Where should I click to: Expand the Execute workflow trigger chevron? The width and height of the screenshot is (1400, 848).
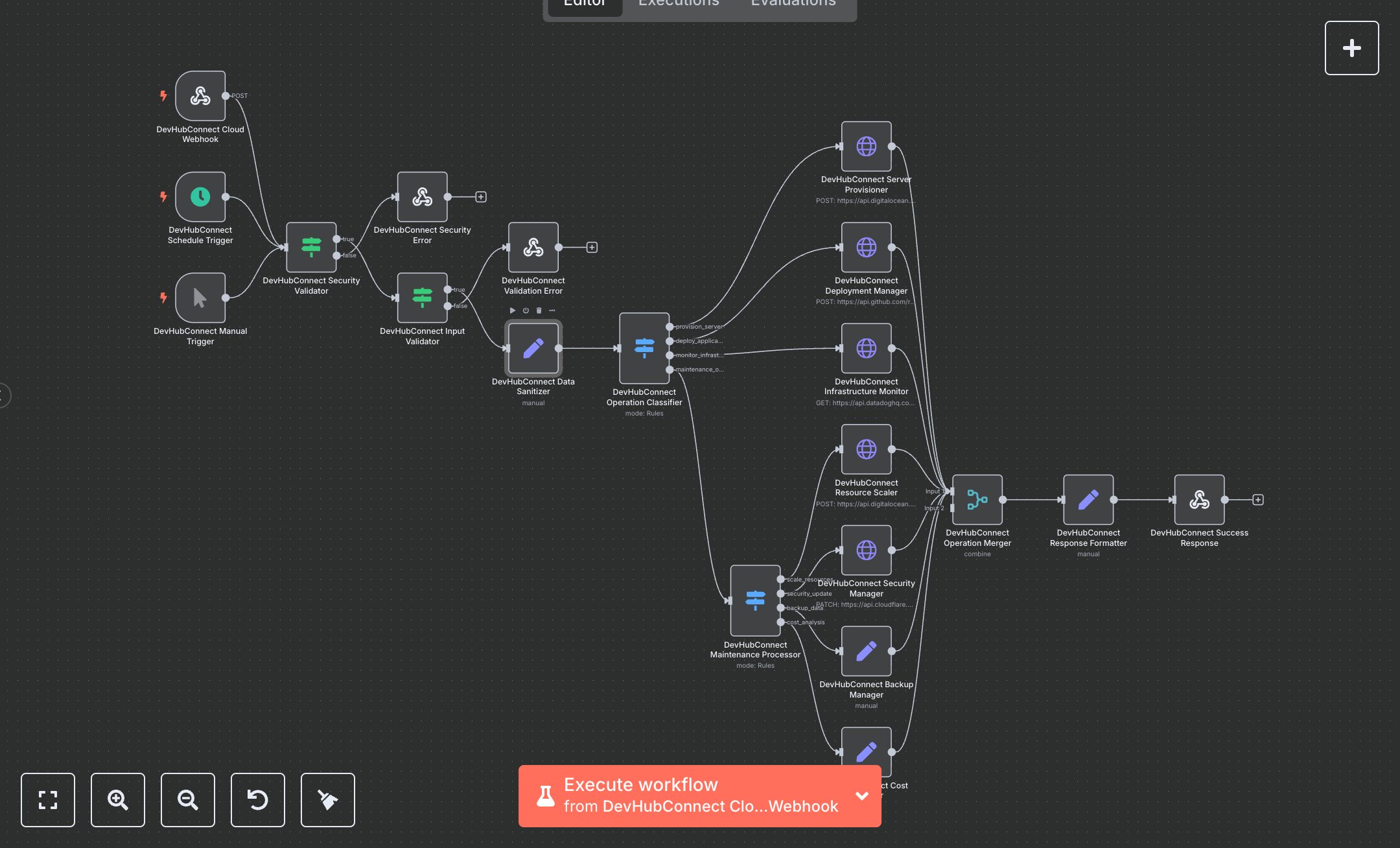click(x=861, y=795)
